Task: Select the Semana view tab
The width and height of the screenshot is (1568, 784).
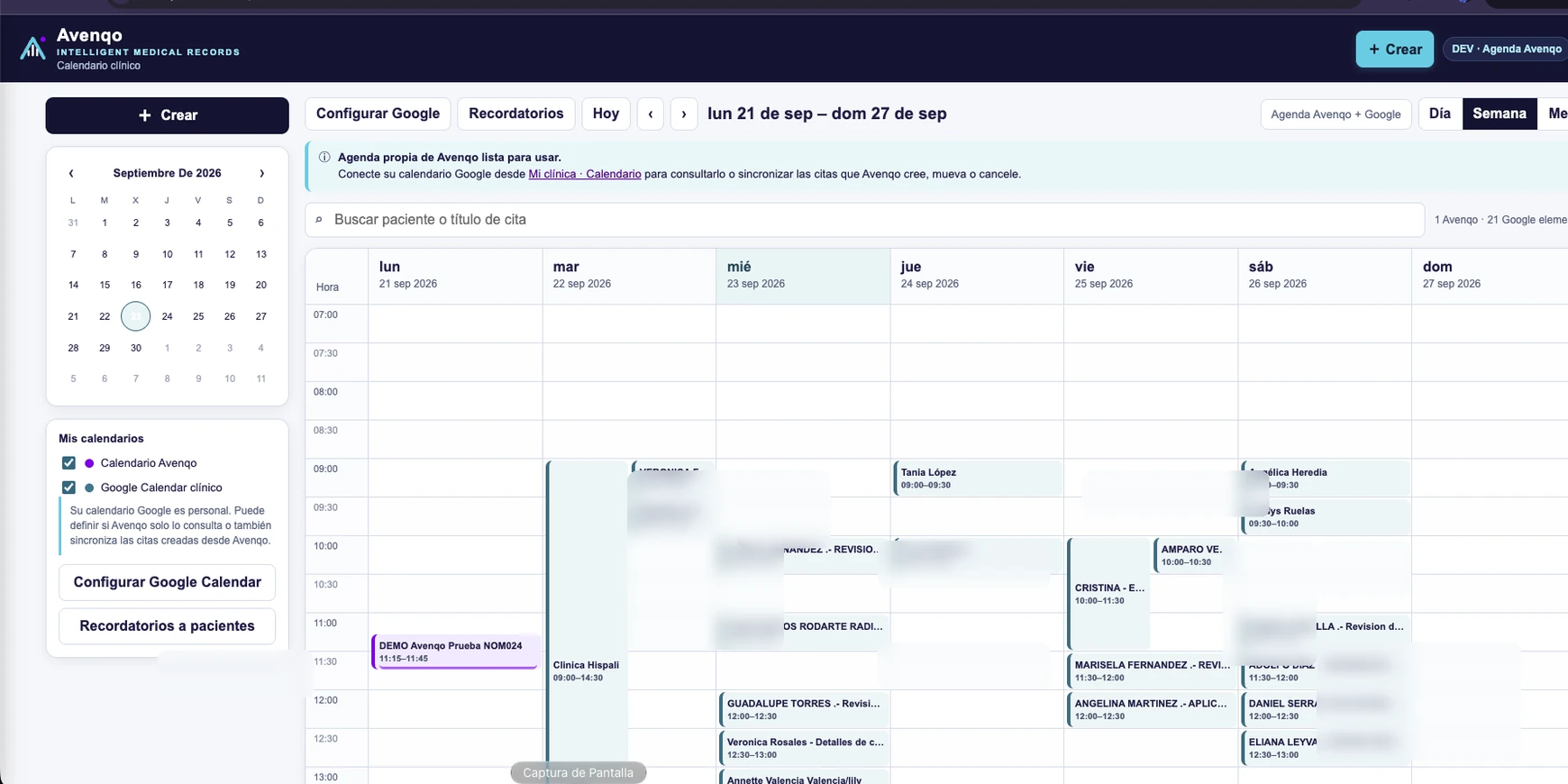Action: click(x=1500, y=114)
